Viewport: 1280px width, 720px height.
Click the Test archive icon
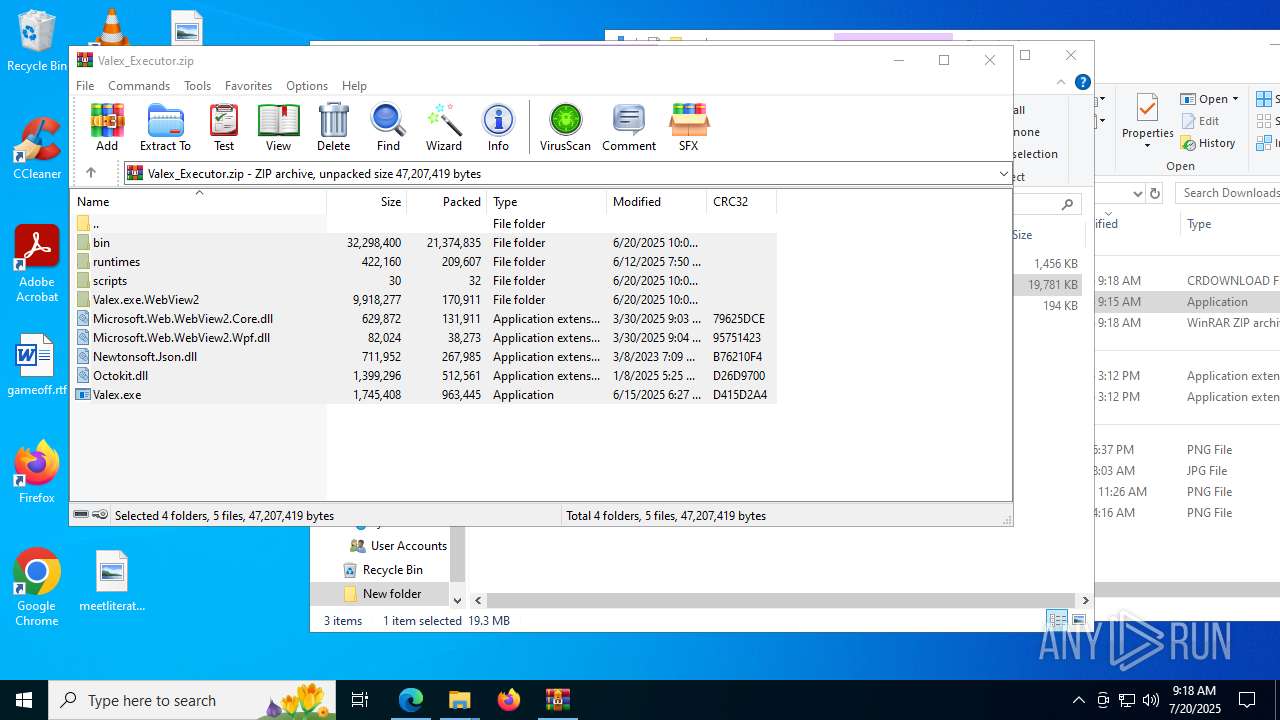coord(224,127)
